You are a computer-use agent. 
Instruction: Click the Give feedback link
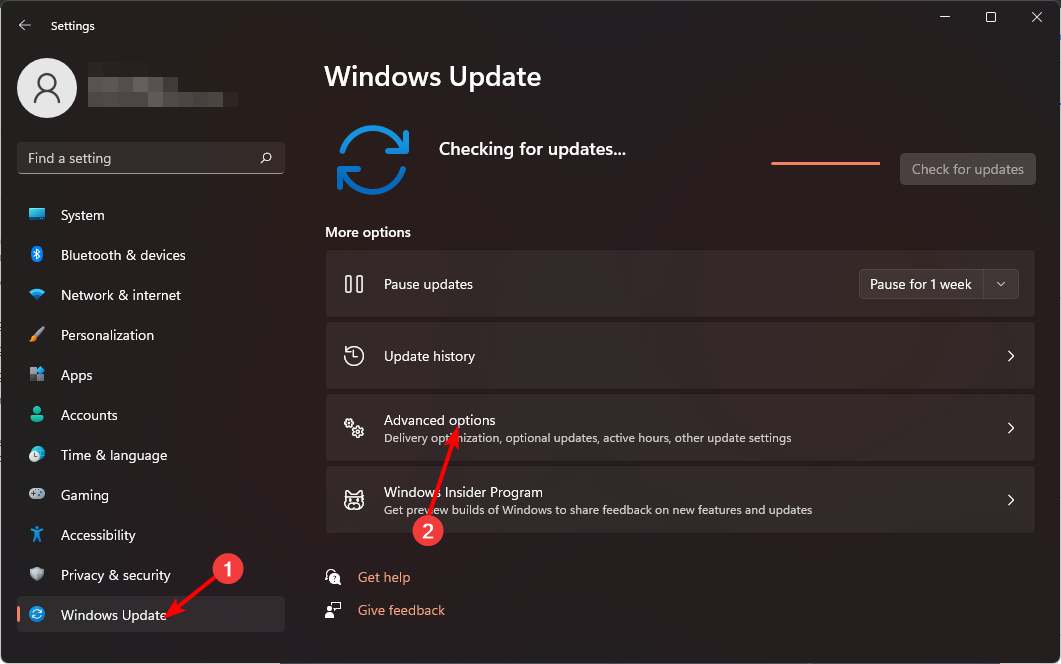[x=400, y=610]
